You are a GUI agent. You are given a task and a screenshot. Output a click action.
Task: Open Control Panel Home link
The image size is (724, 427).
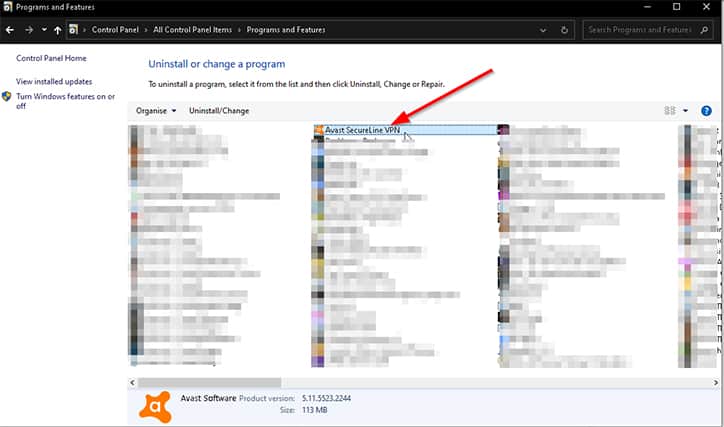pyautogui.click(x=51, y=58)
